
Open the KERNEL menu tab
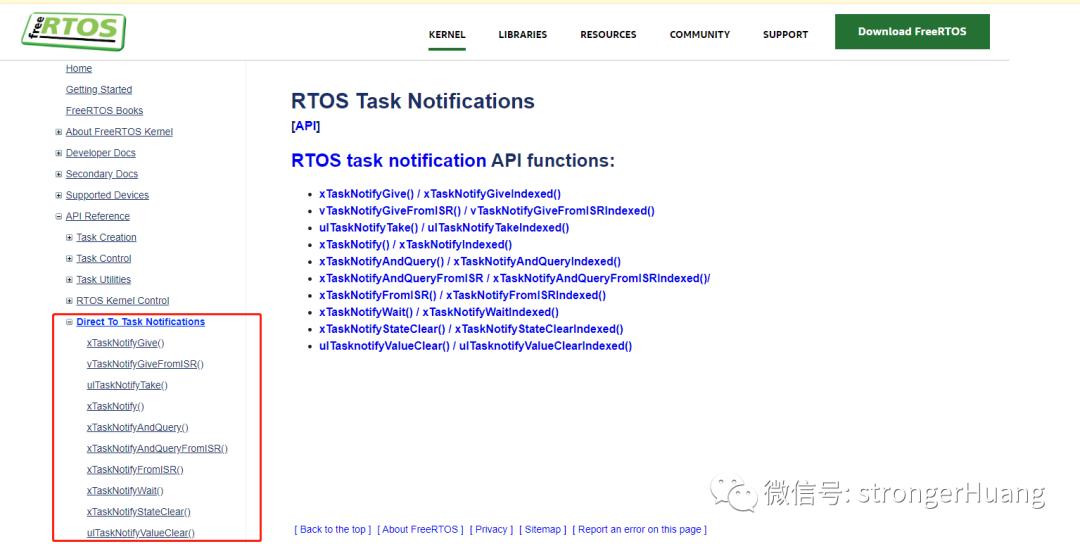(x=447, y=35)
